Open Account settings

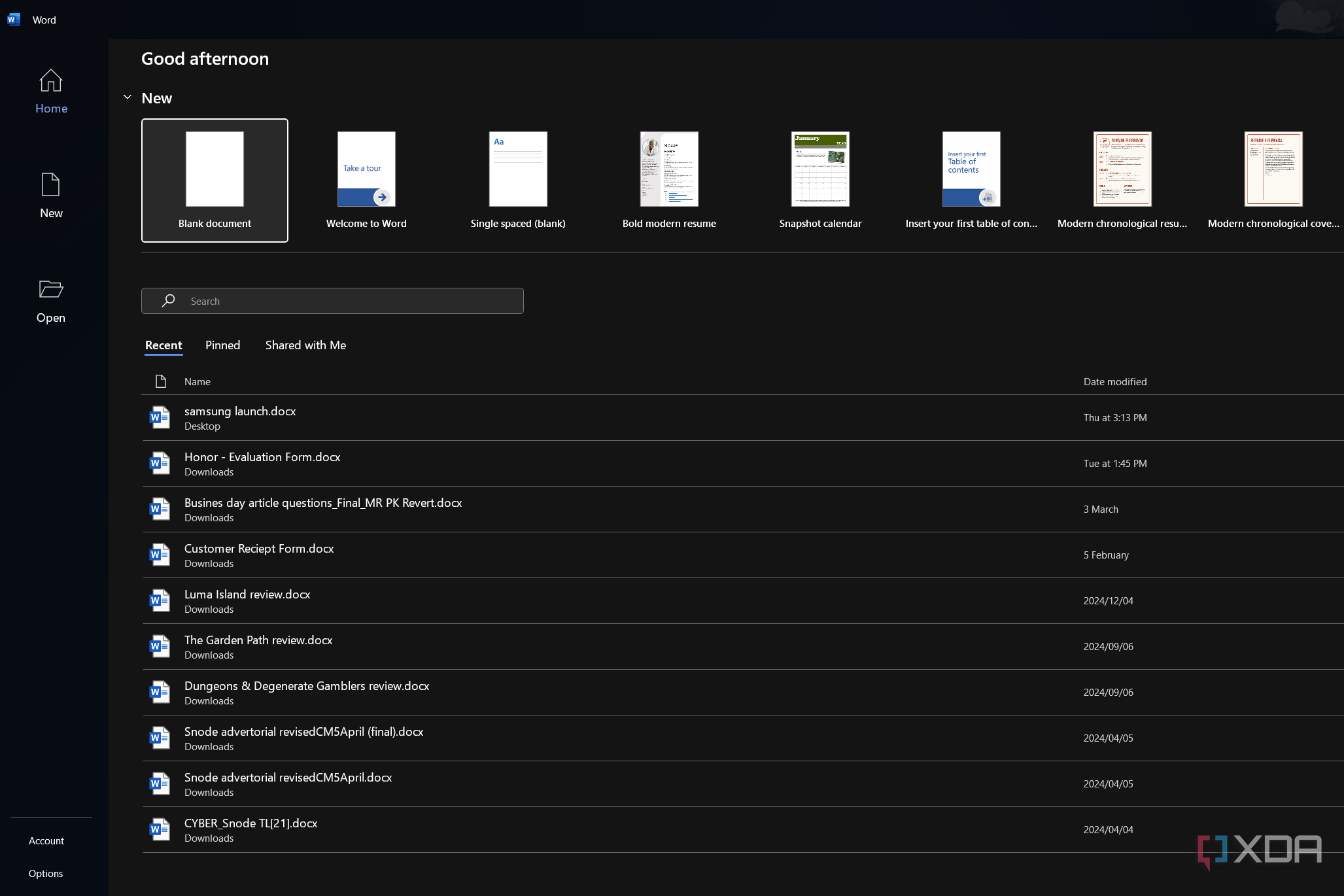pyautogui.click(x=46, y=841)
